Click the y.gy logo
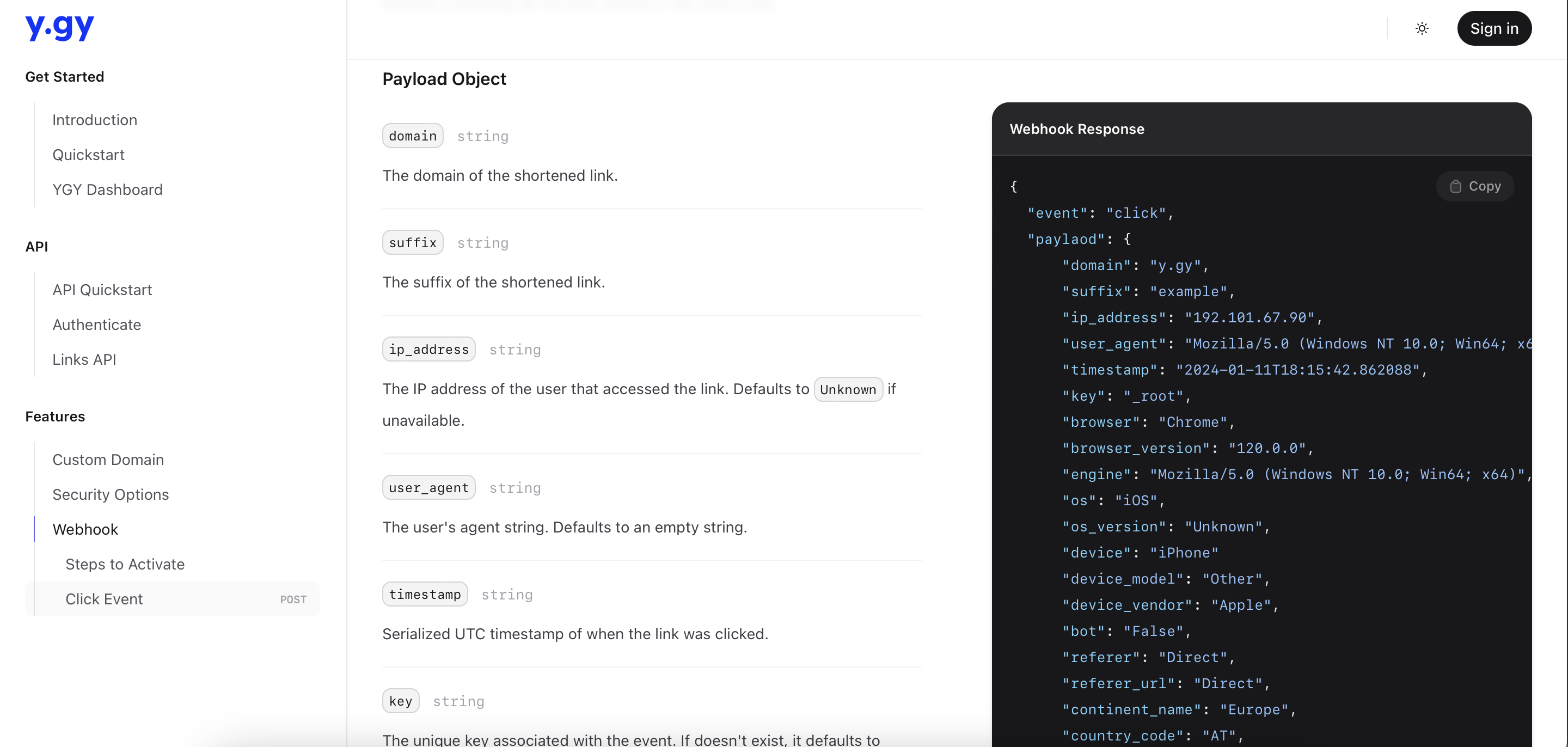 [60, 27]
